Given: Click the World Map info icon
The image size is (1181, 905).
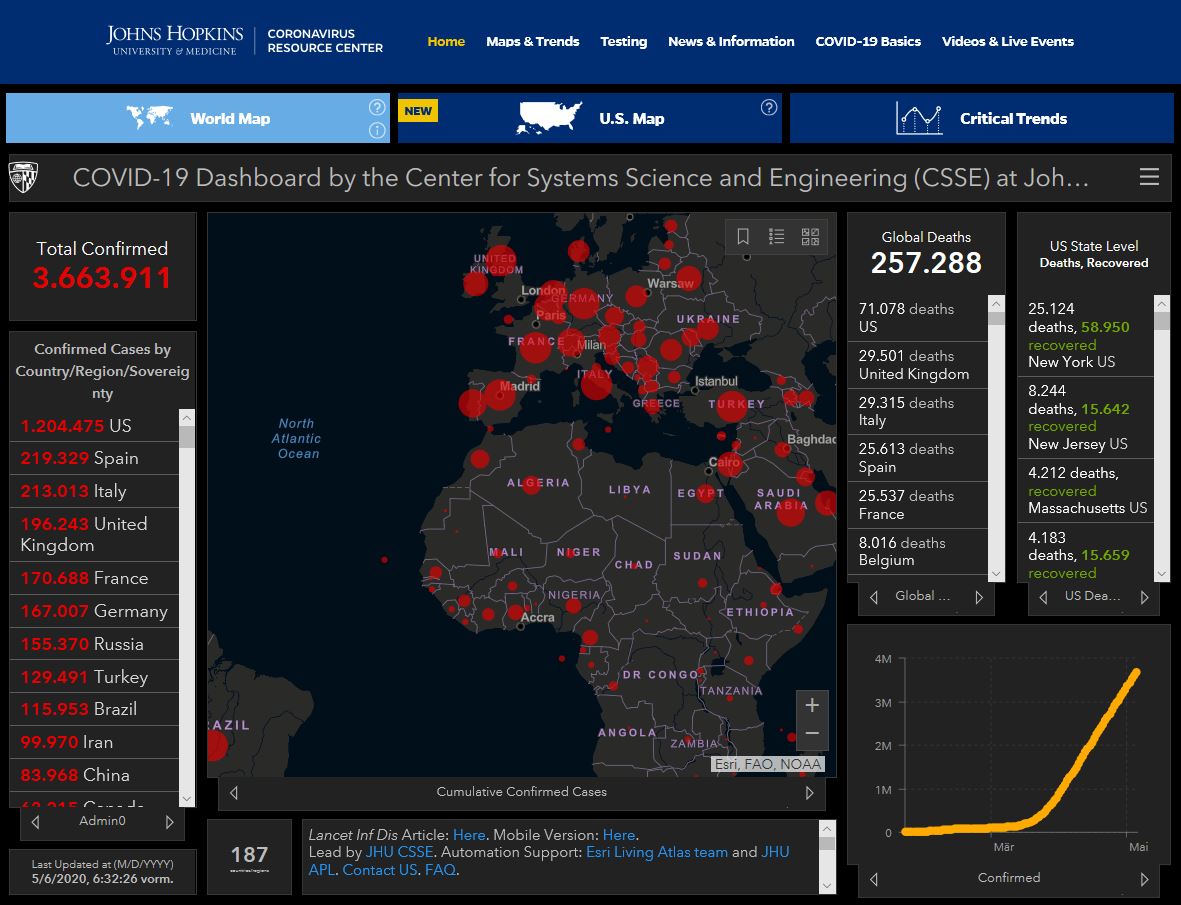Looking at the screenshot, I should point(377,131).
